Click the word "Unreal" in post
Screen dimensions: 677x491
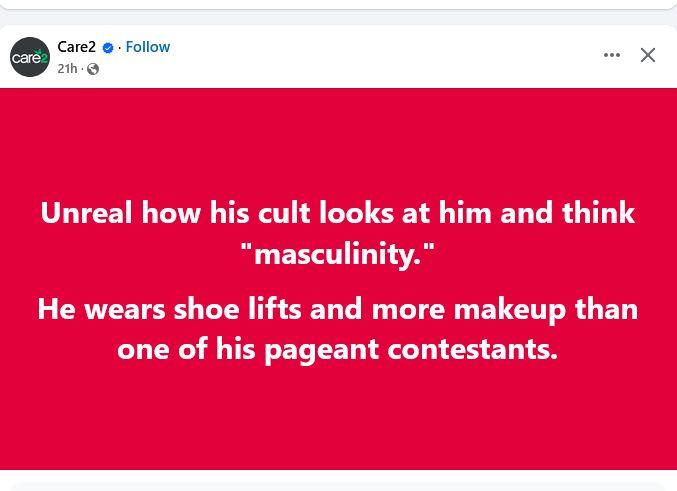click(86, 213)
